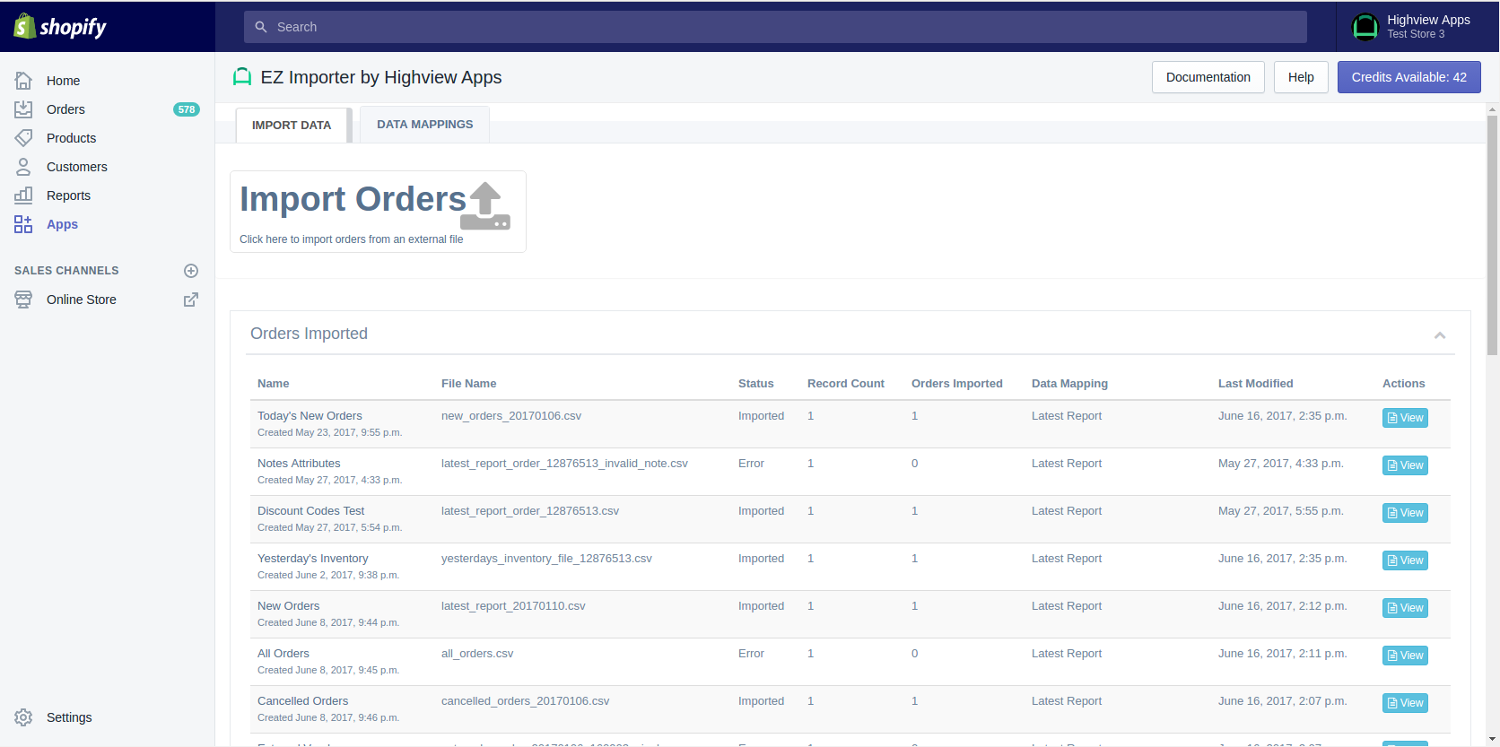Click the Yesterday's Inventory name

[x=313, y=558]
